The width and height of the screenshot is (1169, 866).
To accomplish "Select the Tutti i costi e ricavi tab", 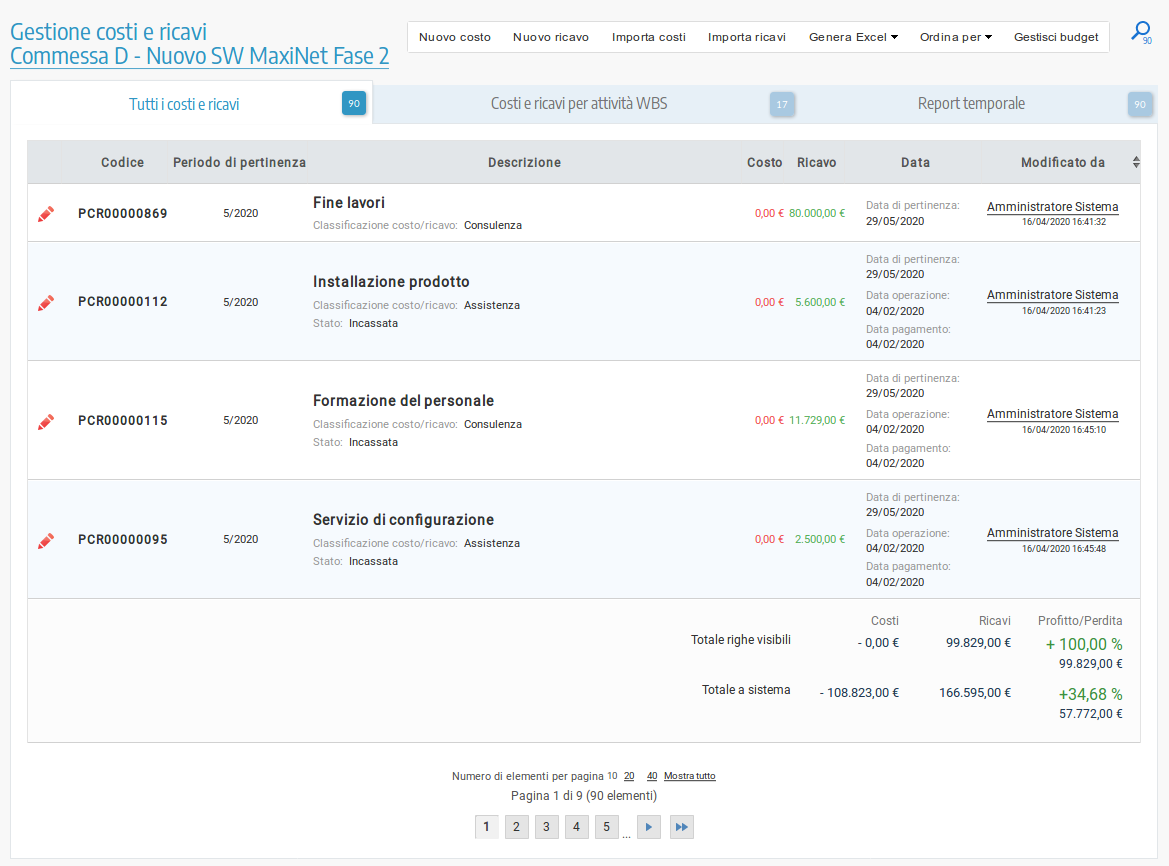I will coord(184,104).
